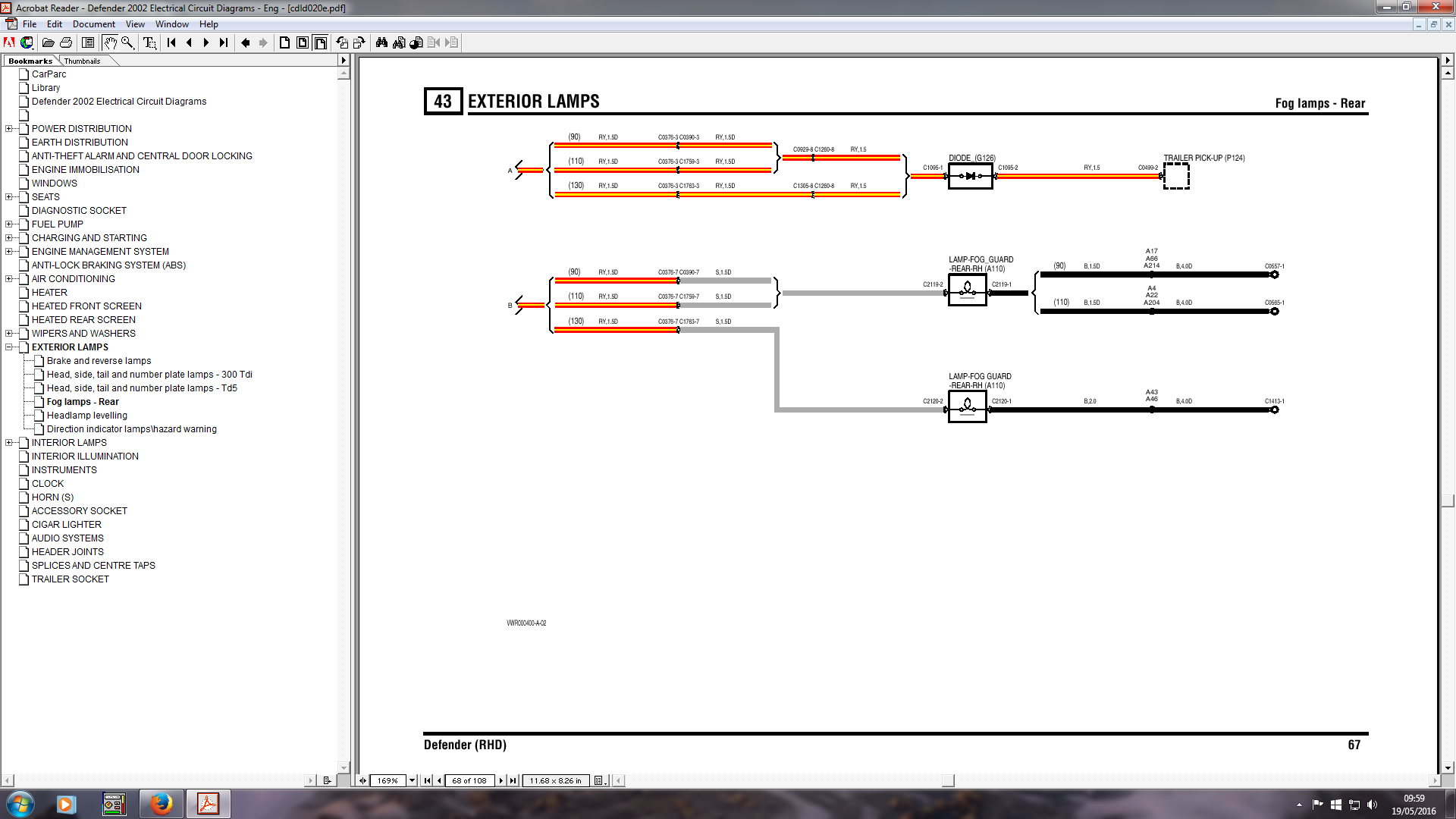The image size is (1456, 819).
Task: Click the Windows Start button
Action: click(x=20, y=804)
